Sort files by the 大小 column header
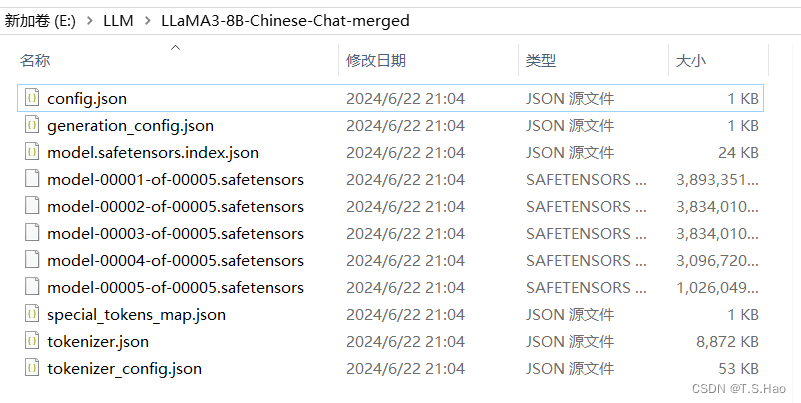801x403 pixels. pos(691,60)
